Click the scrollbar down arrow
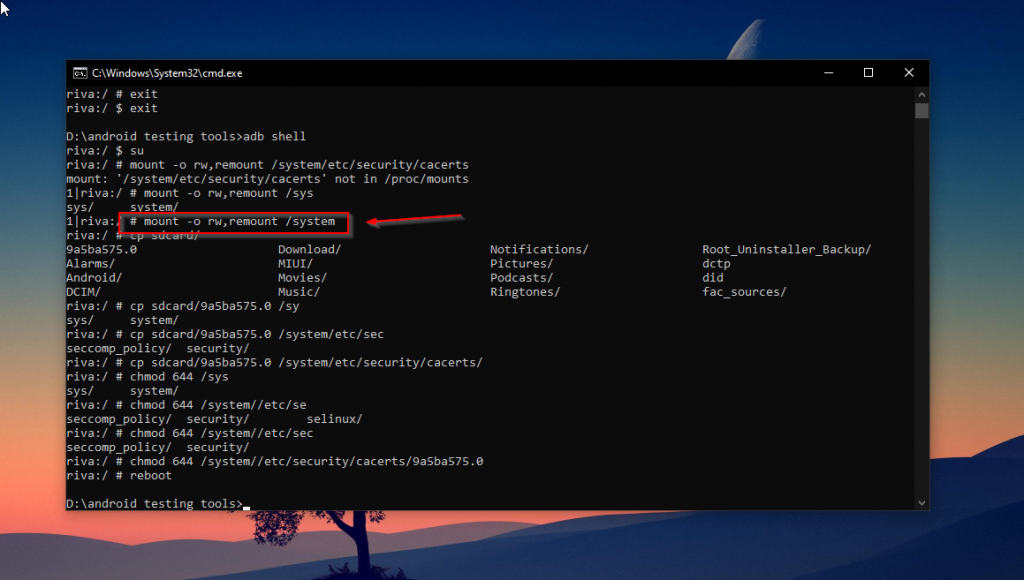 click(x=921, y=503)
